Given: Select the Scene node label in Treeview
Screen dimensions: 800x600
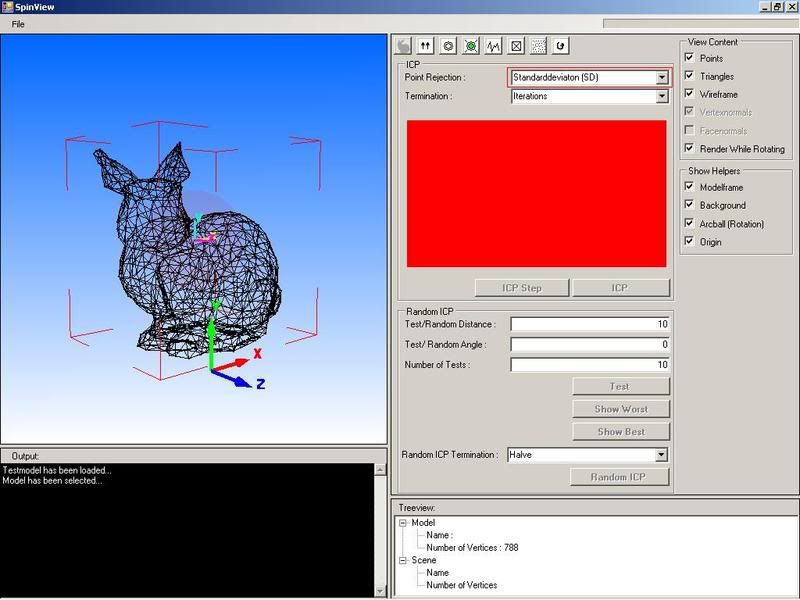Looking at the screenshot, I should pyautogui.click(x=424, y=560).
